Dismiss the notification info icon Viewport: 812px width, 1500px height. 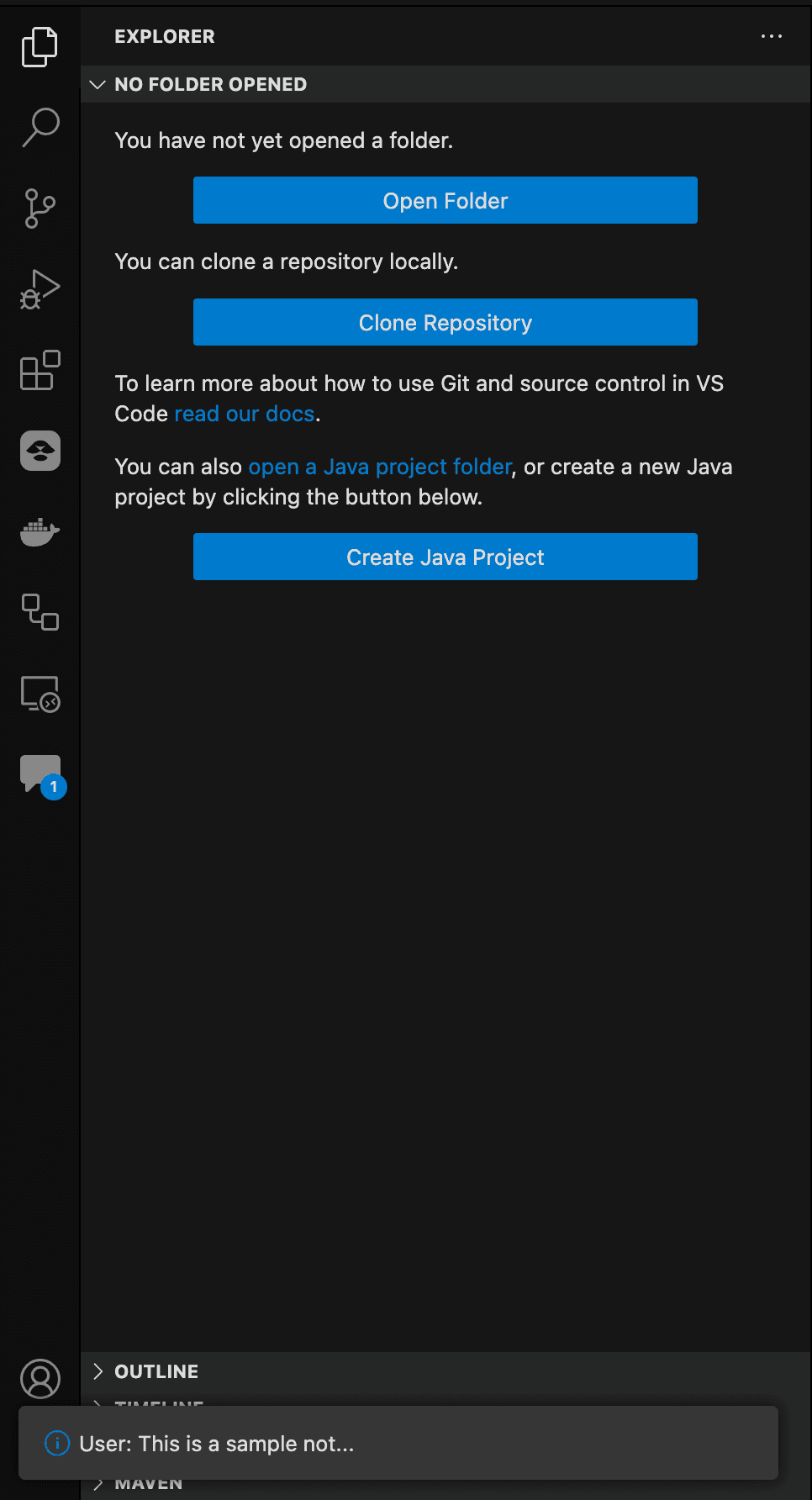pyautogui.click(x=55, y=1443)
